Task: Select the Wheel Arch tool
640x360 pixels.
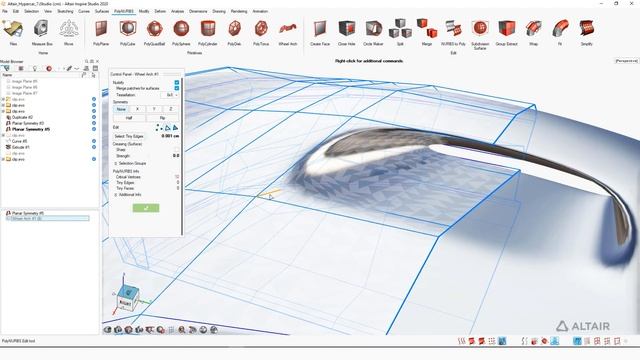Action: point(288,33)
